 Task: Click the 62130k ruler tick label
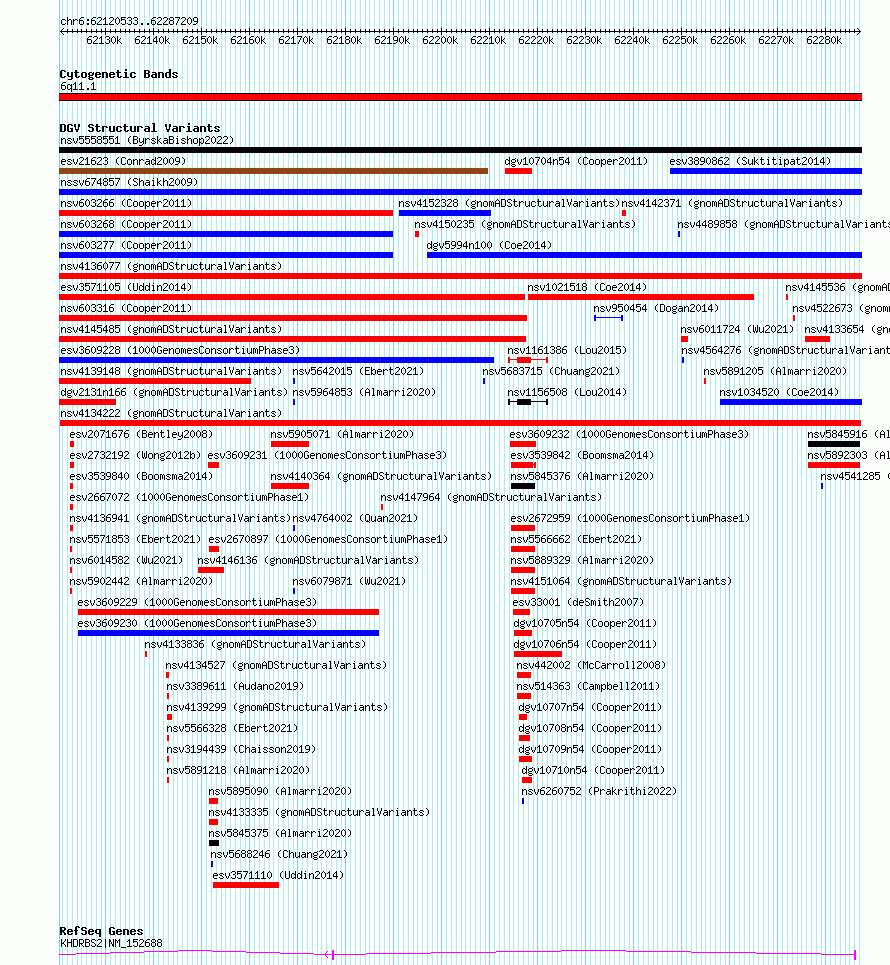[104, 41]
